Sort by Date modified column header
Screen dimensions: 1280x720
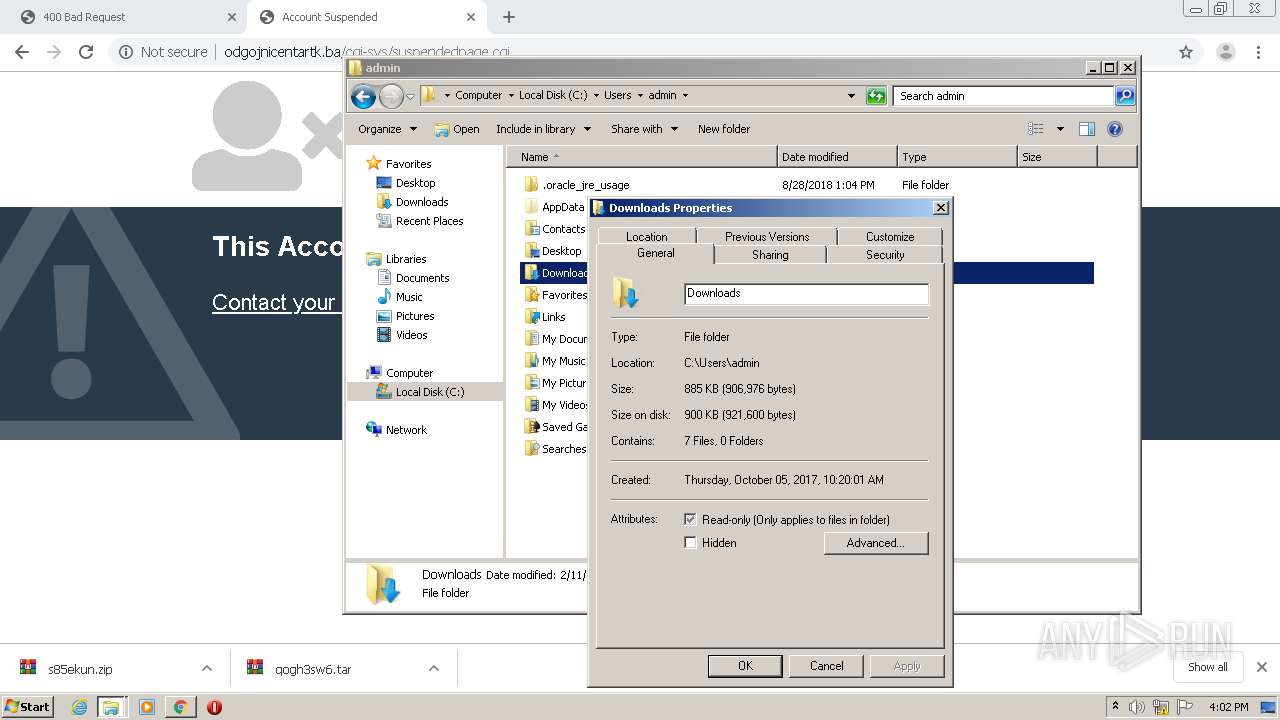coord(836,157)
